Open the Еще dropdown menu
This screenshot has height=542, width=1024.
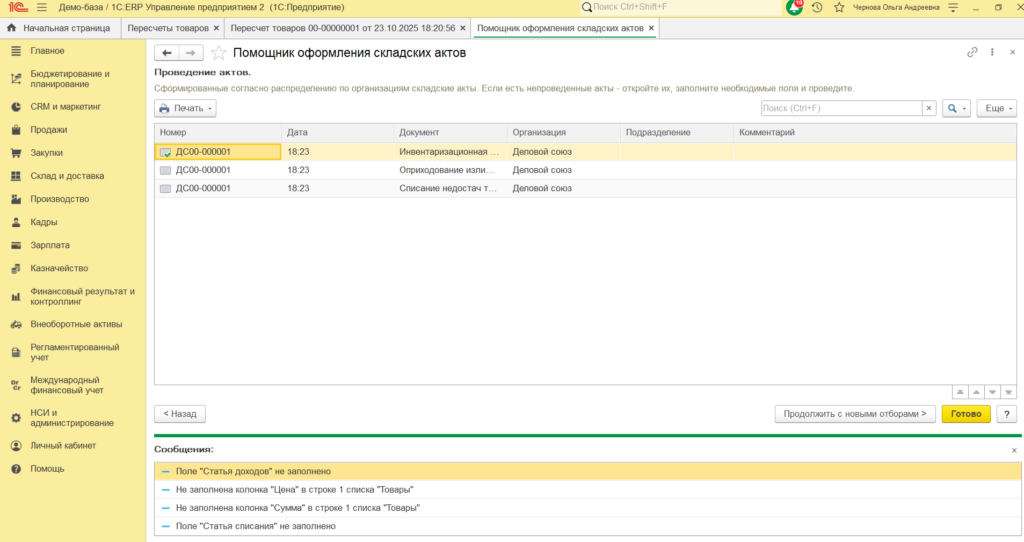[x=997, y=108]
